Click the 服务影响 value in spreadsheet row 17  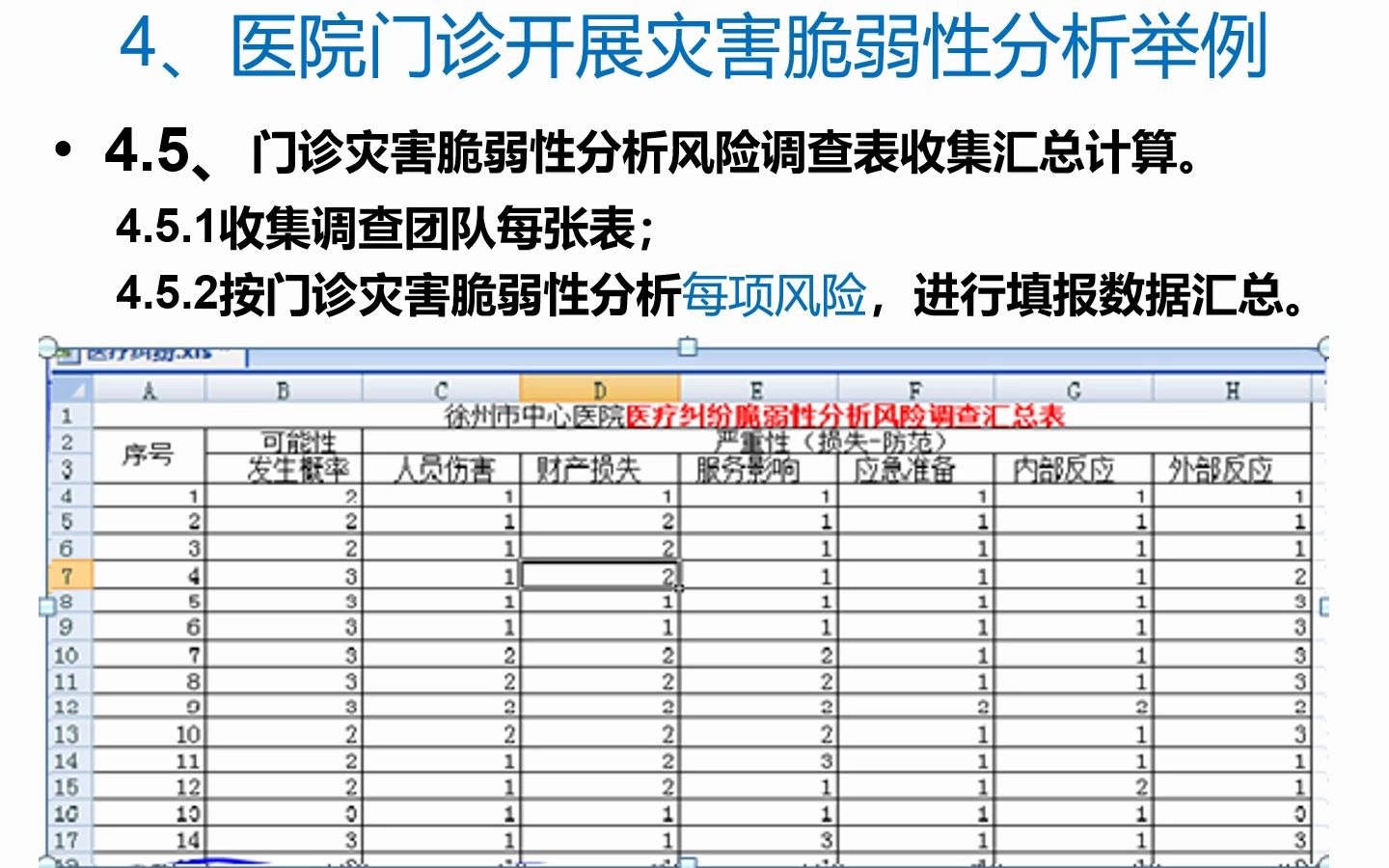758,839
